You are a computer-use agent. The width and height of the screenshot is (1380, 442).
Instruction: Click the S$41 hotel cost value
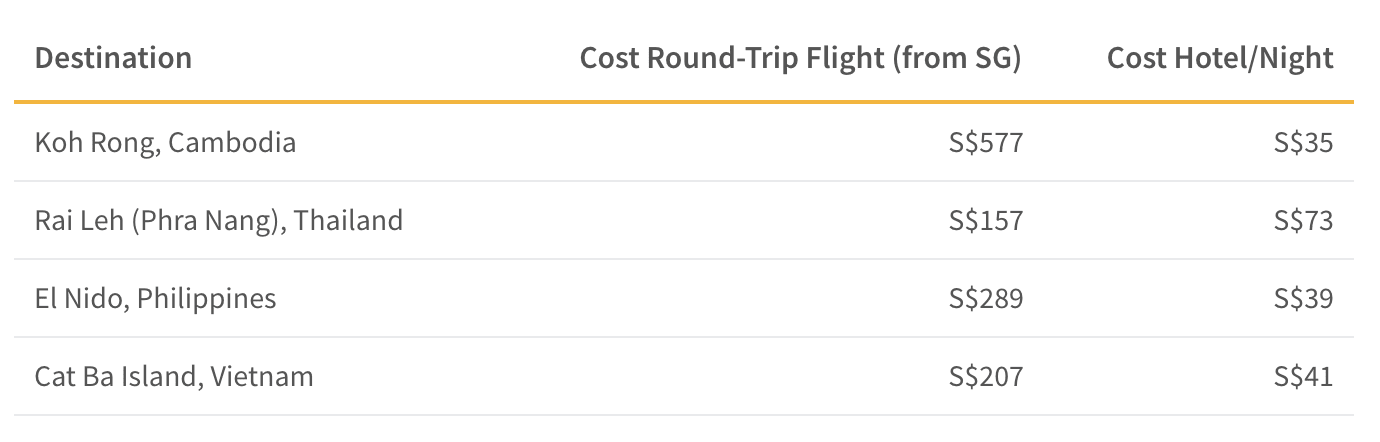point(1304,376)
